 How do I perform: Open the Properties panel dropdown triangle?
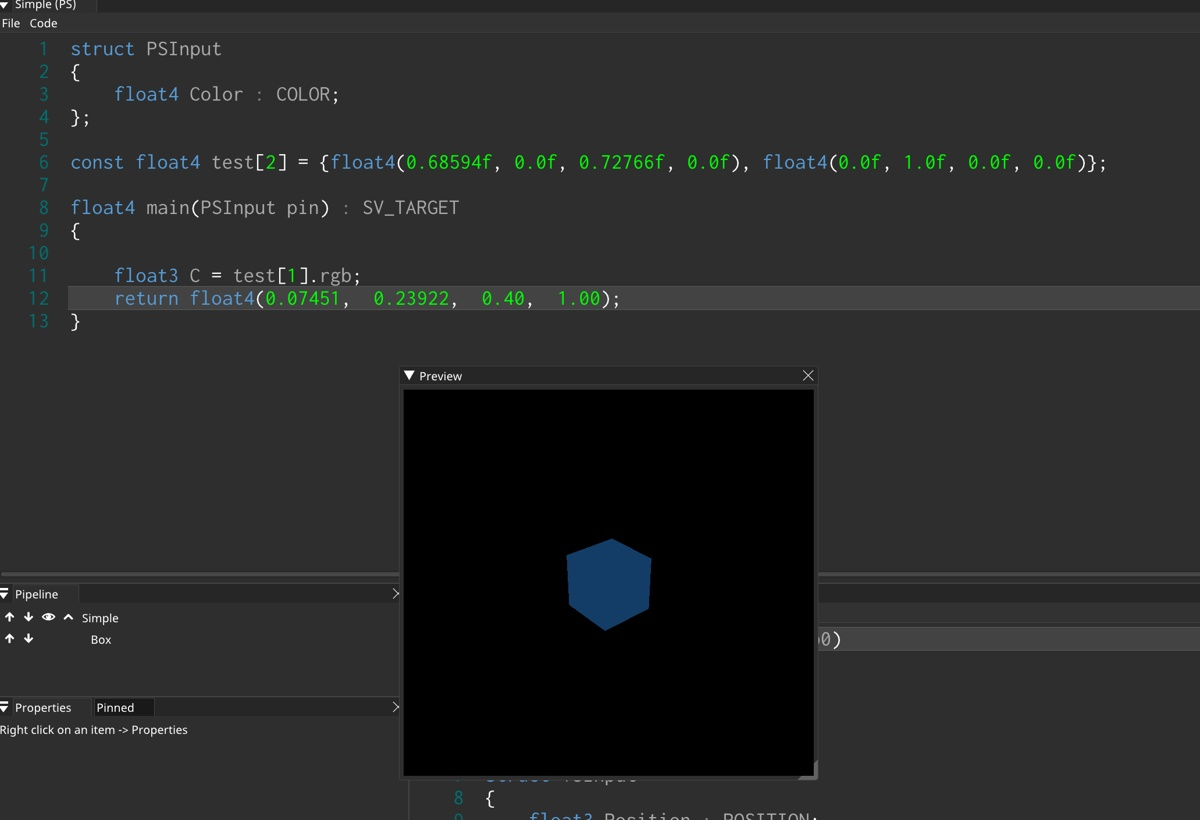pos(5,707)
